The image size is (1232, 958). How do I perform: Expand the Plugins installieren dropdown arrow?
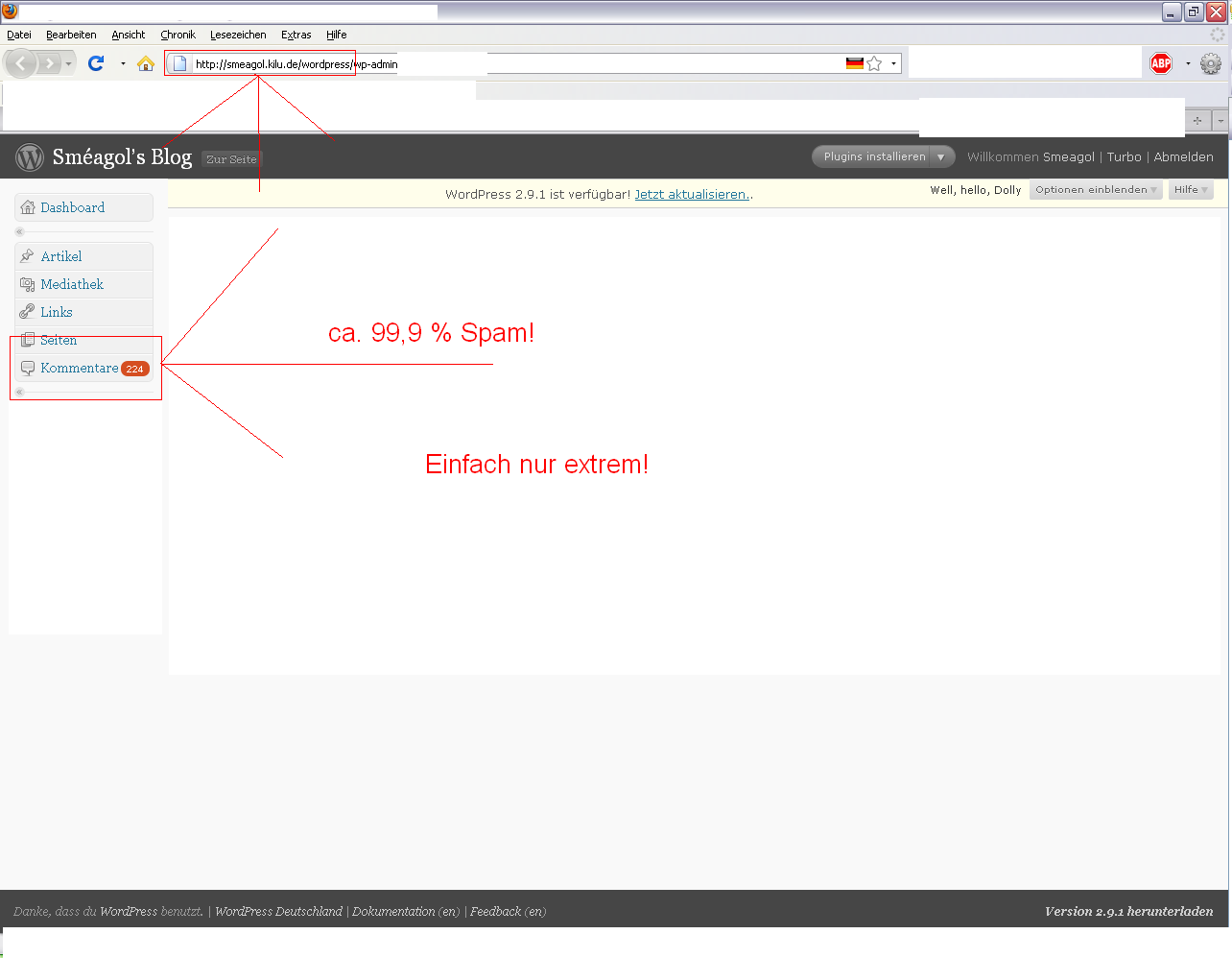pos(941,156)
